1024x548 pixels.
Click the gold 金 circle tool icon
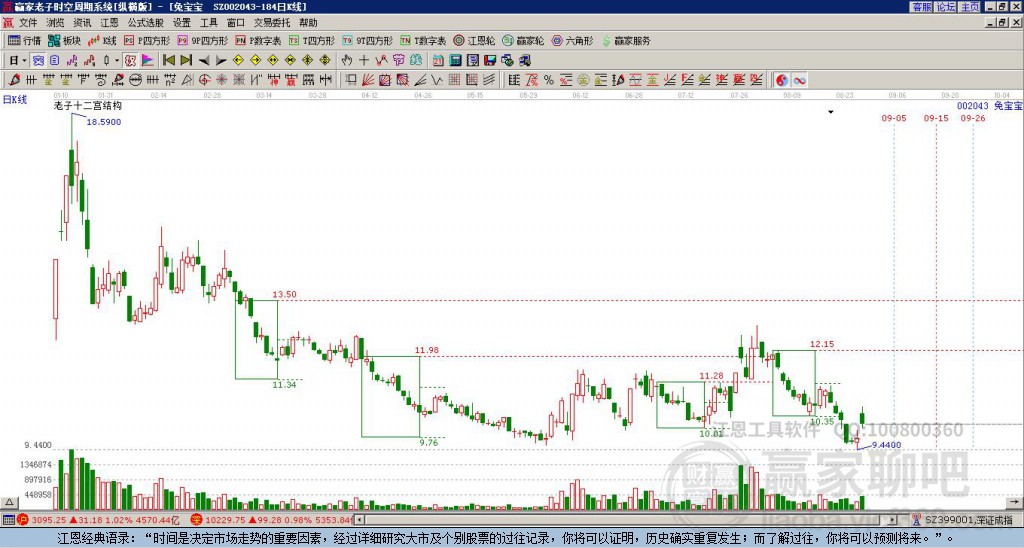click(x=583, y=80)
